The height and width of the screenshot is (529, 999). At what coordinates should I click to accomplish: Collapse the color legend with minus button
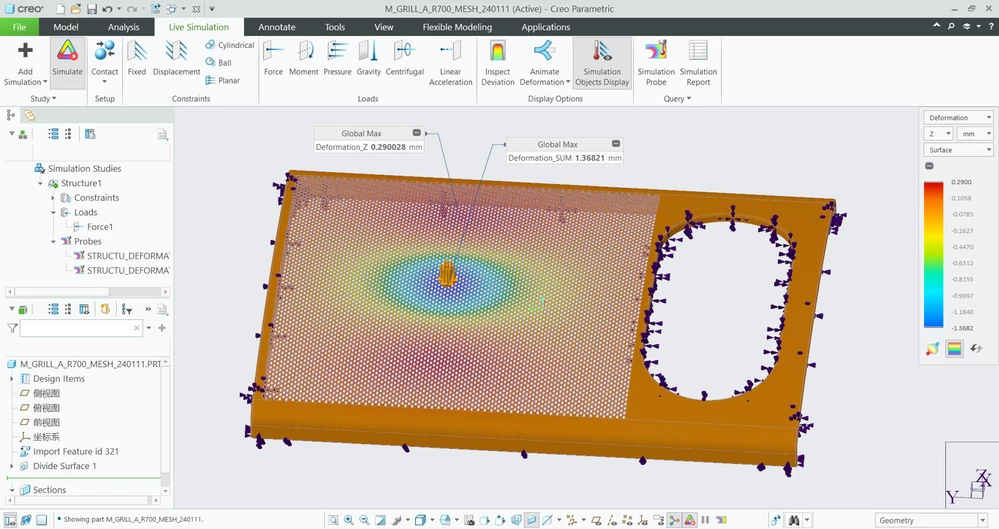pyautogui.click(x=929, y=166)
